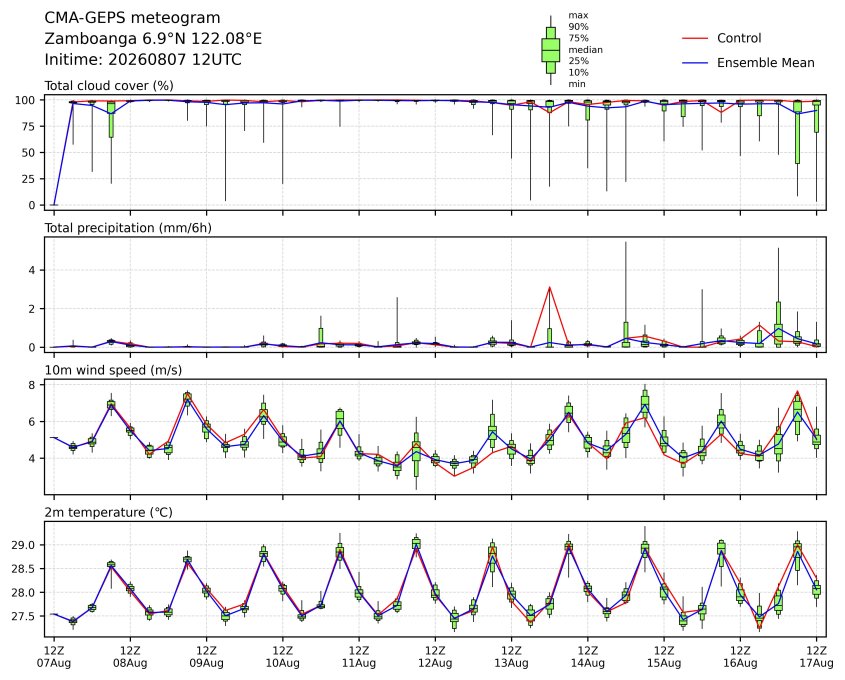845x680 pixels.
Task: Click the '4' tick on precipitation axis
Action: click(32, 270)
